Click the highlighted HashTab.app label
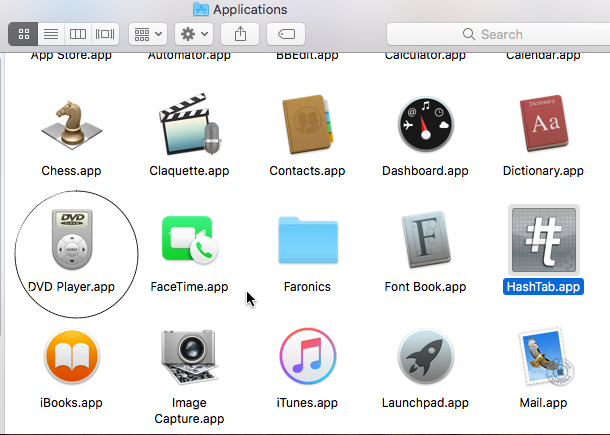 (543, 286)
